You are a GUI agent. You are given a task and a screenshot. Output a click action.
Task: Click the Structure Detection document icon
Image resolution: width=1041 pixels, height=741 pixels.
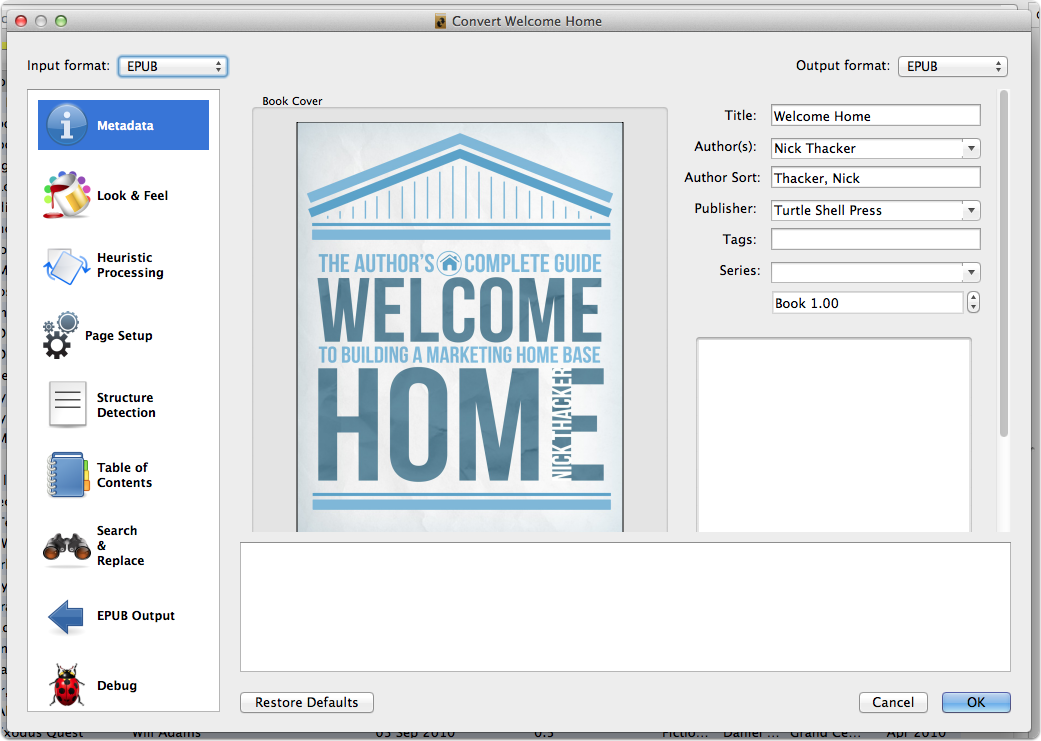tap(67, 404)
